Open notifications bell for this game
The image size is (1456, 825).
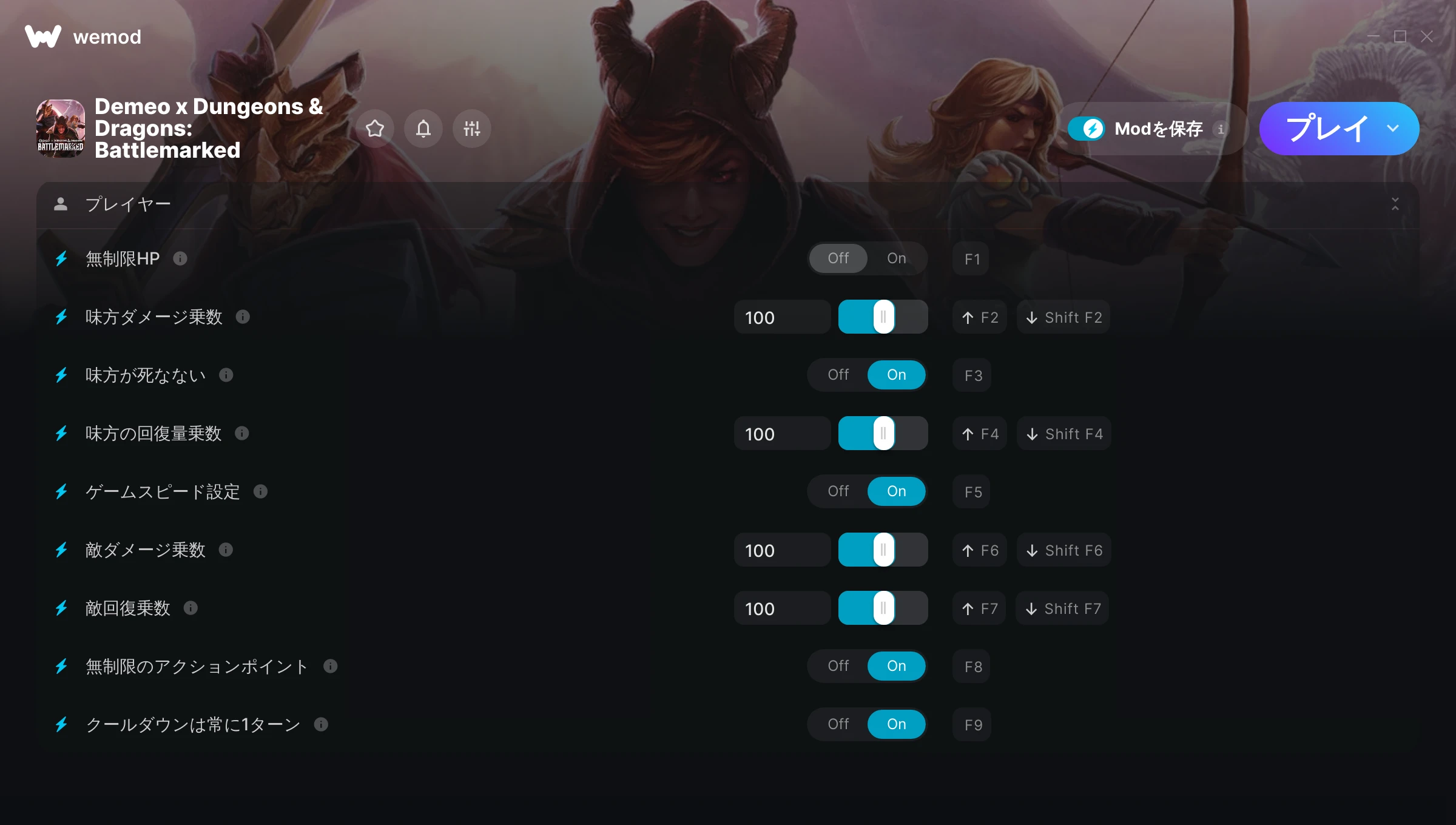point(423,129)
